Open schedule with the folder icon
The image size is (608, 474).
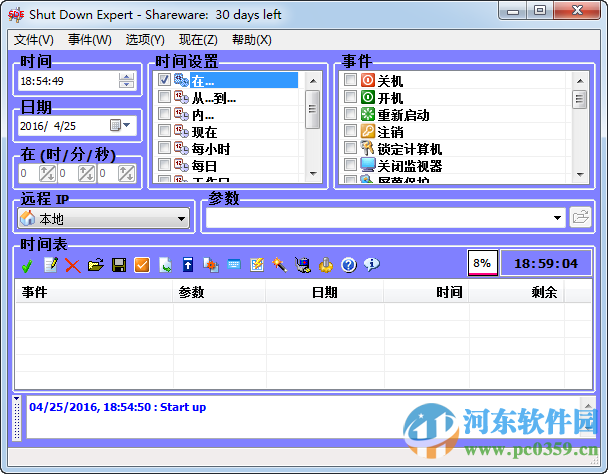[96, 265]
